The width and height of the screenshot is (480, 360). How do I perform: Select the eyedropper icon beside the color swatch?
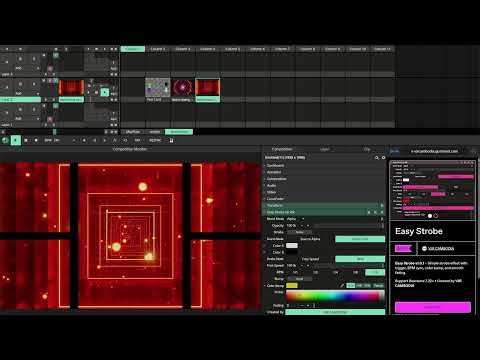342,286
